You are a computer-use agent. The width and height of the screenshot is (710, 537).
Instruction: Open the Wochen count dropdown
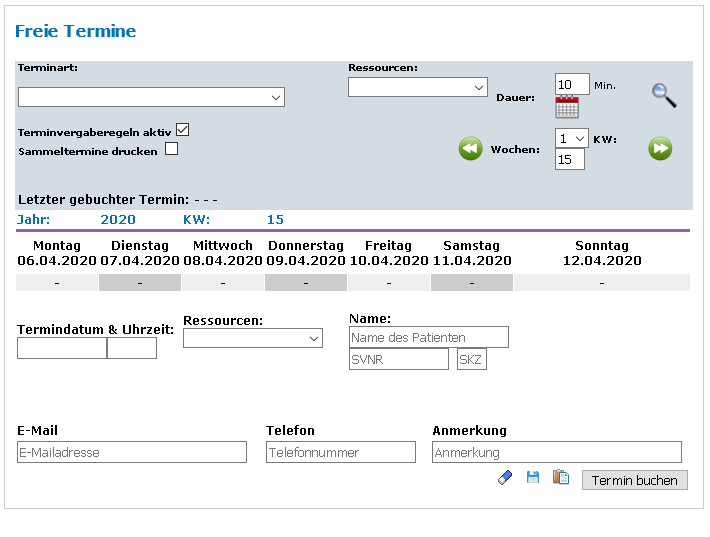point(572,139)
